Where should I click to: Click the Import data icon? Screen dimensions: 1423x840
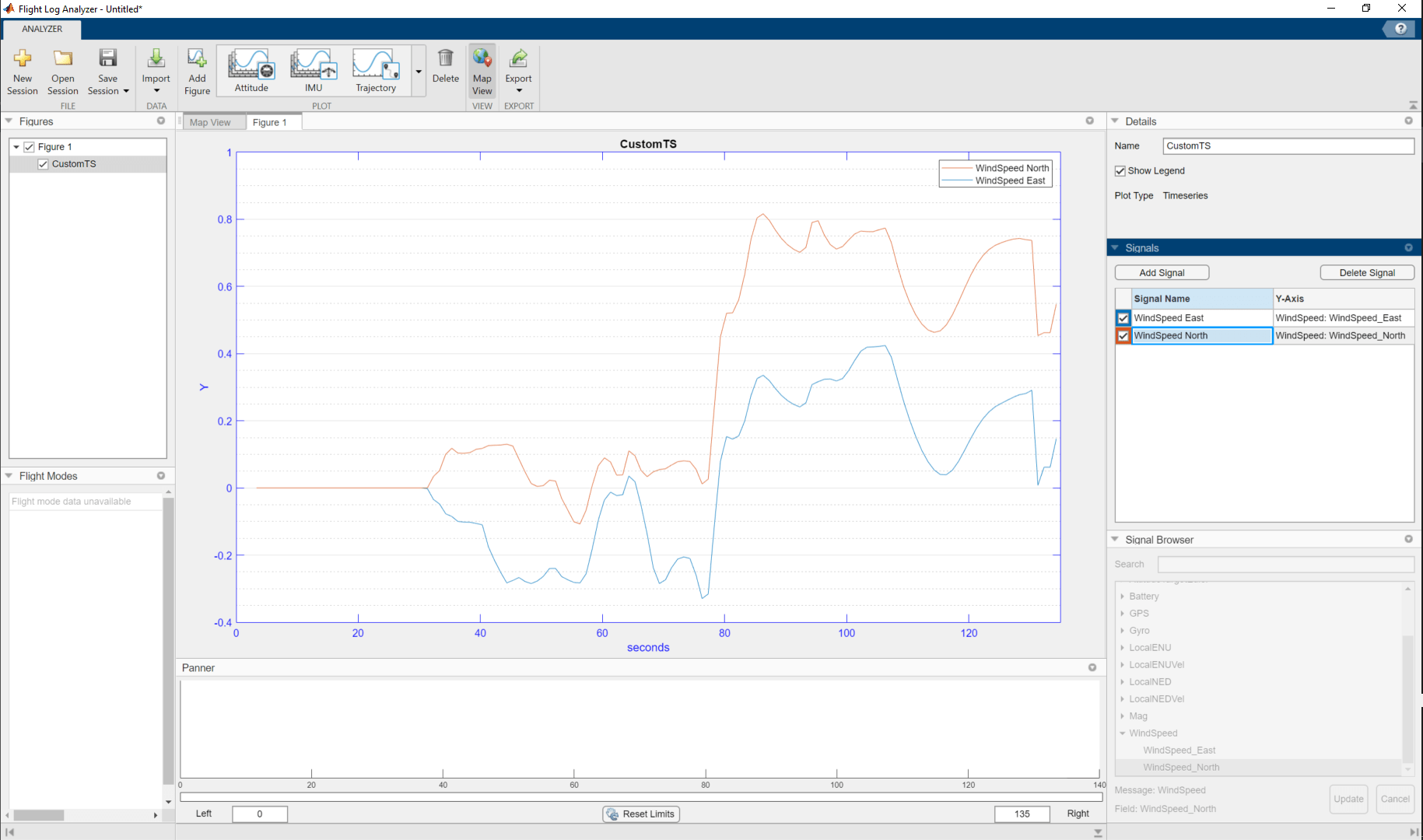coord(156,59)
